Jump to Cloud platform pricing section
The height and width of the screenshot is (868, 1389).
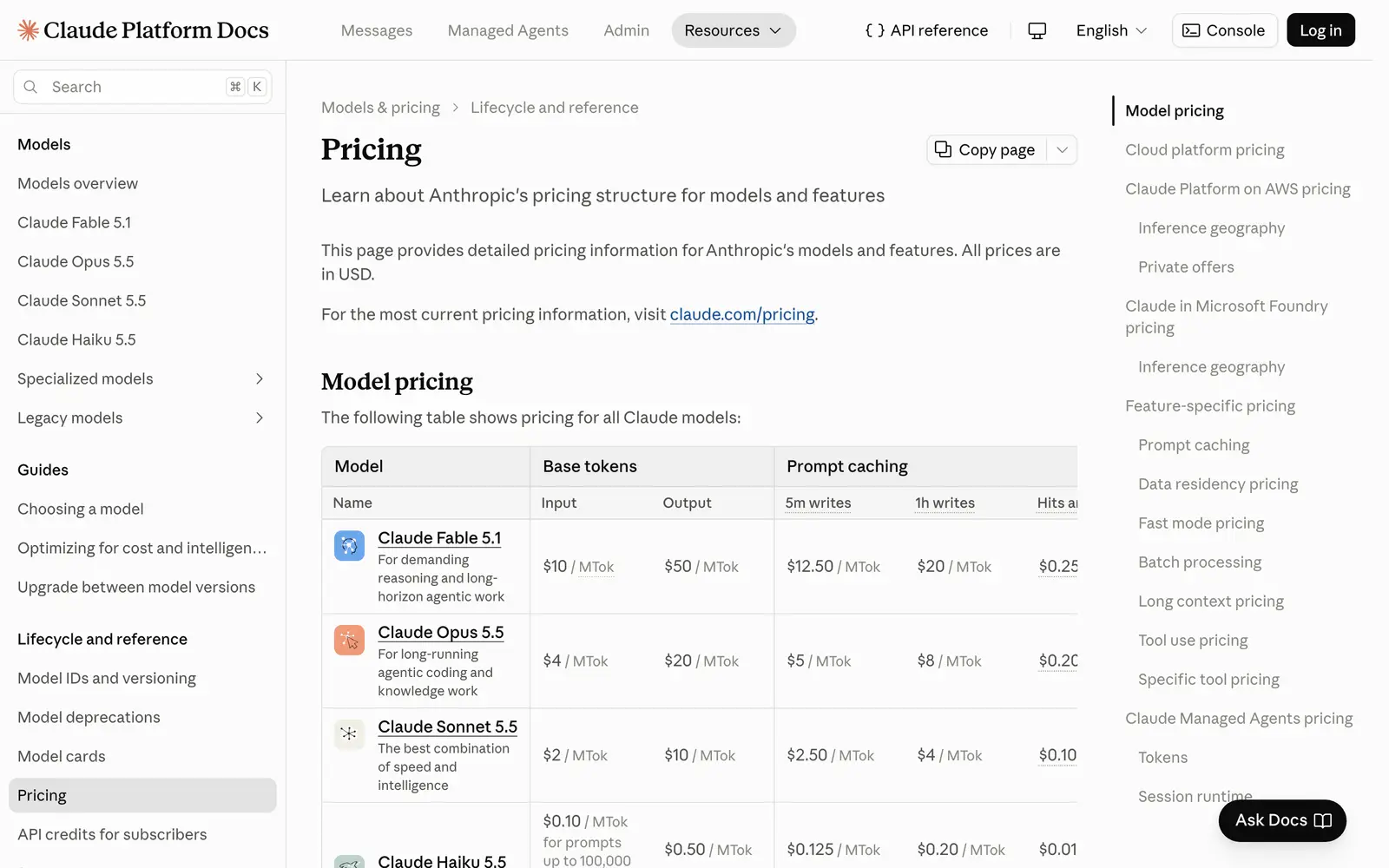coord(1205,149)
